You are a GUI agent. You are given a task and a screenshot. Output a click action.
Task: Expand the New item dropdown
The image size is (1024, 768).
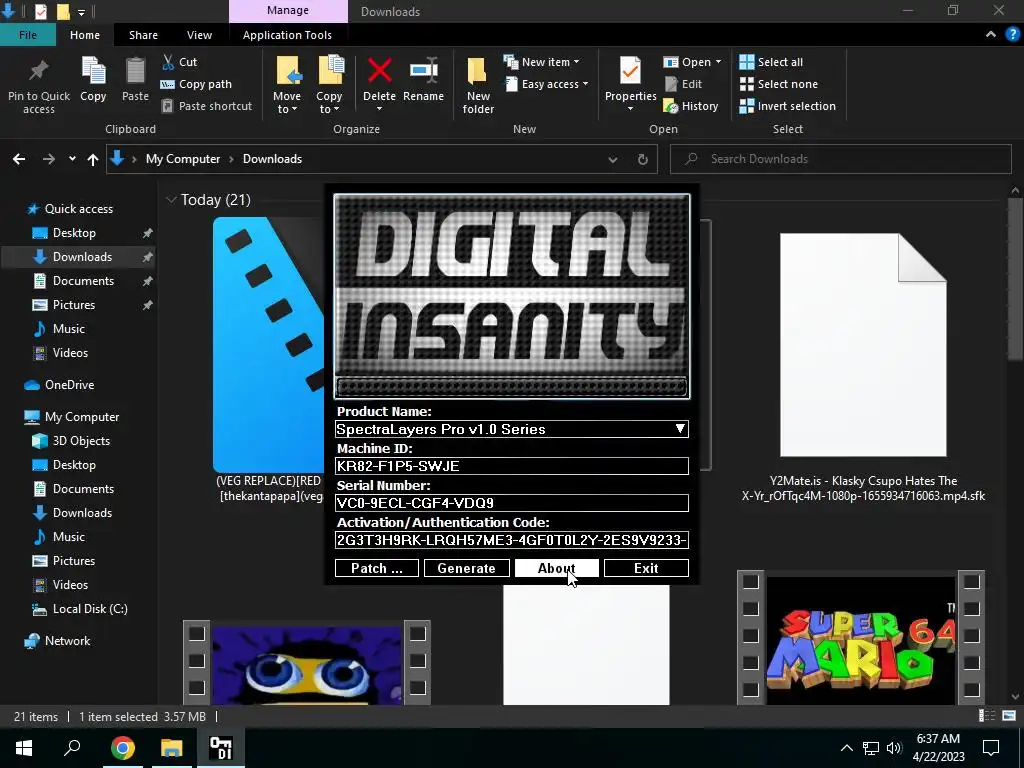[x=547, y=62]
